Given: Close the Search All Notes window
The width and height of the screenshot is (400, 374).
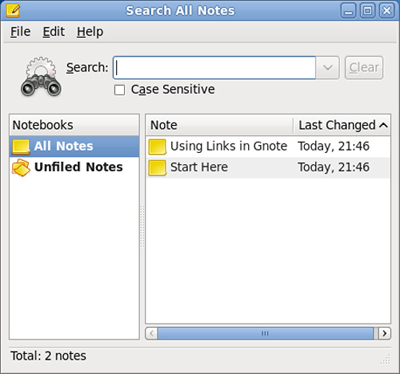Looking at the screenshot, I should pos(387,11).
